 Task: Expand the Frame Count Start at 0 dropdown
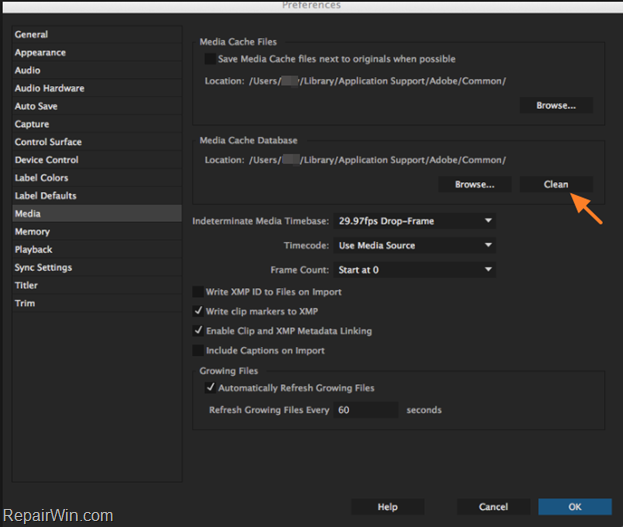point(414,270)
